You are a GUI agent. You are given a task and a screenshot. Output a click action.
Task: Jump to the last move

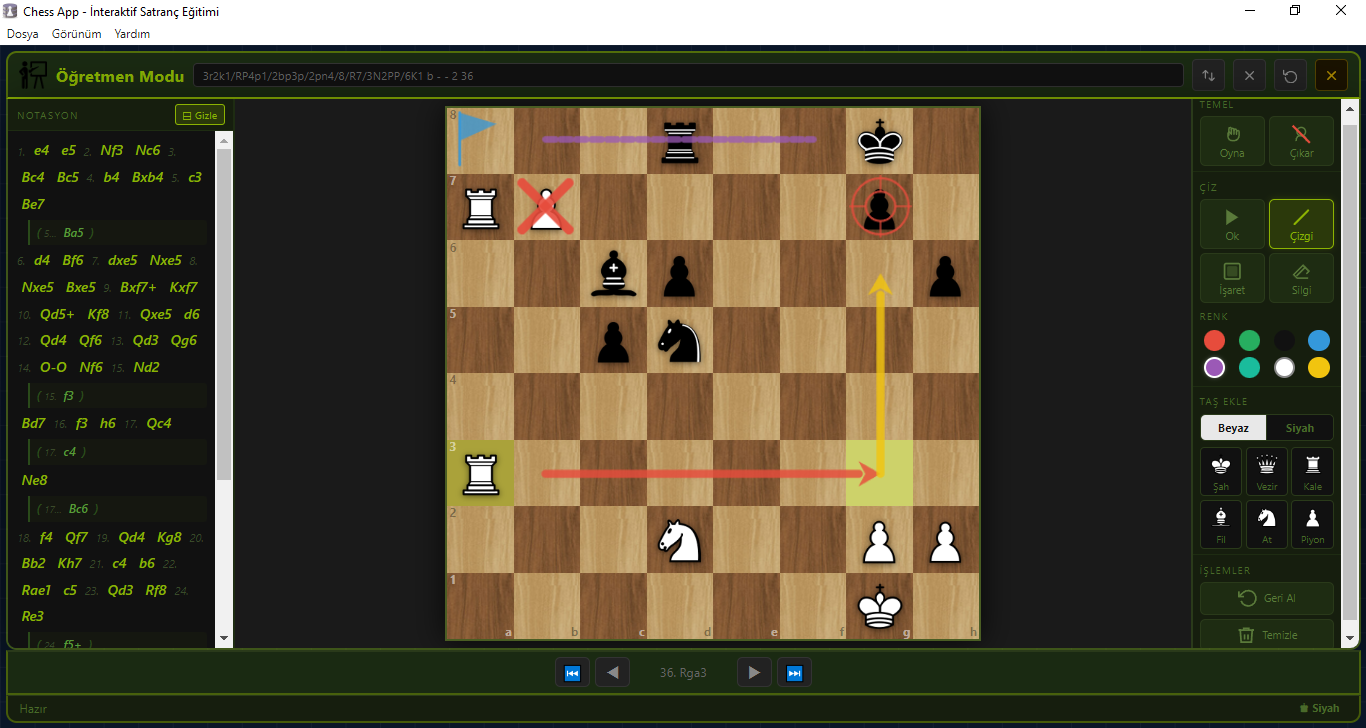coord(795,673)
